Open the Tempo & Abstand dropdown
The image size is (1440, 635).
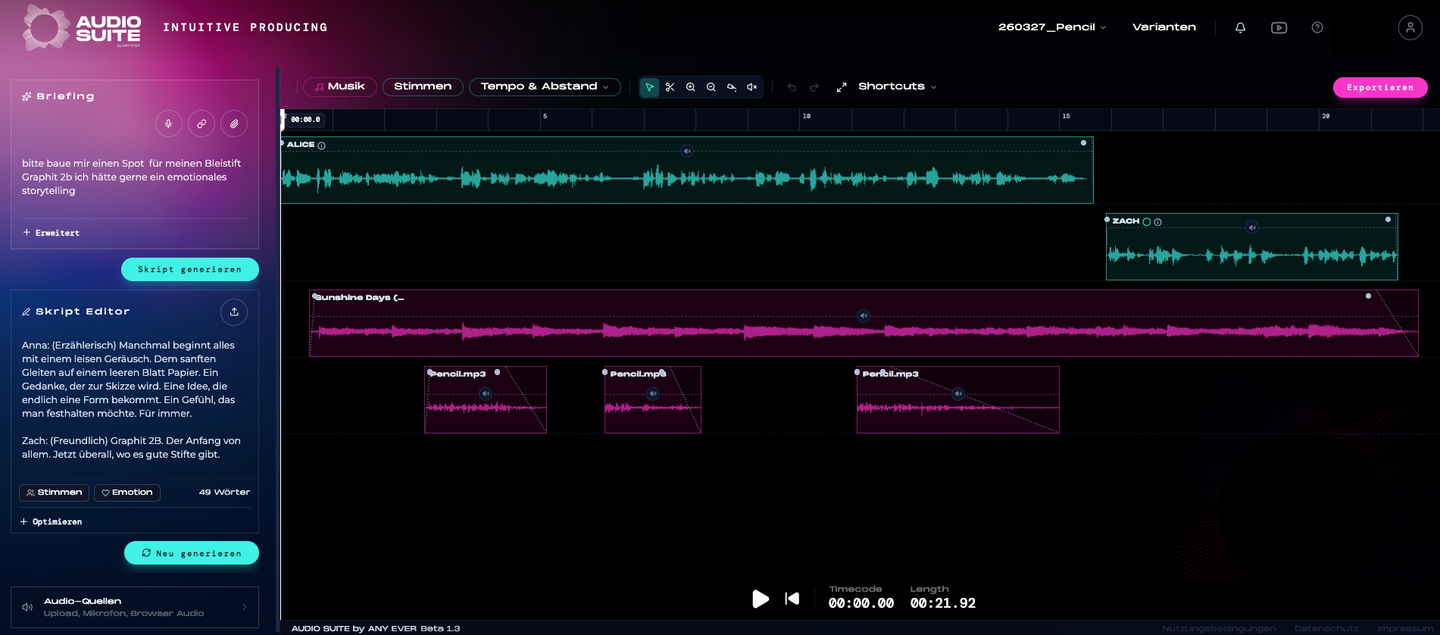[545, 87]
